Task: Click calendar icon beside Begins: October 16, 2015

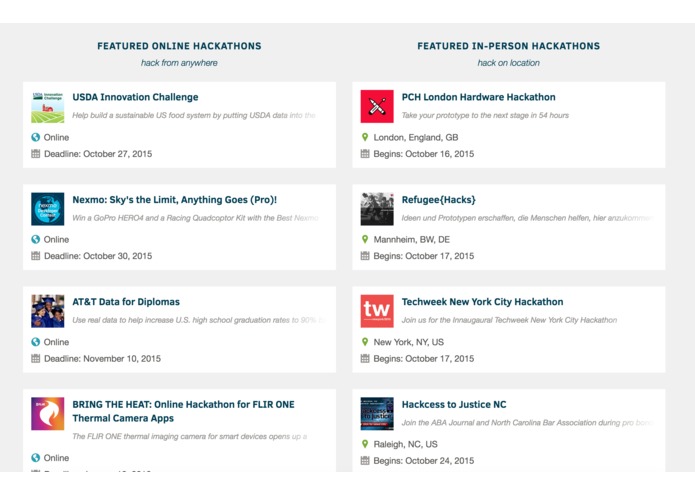Action: tap(365, 154)
